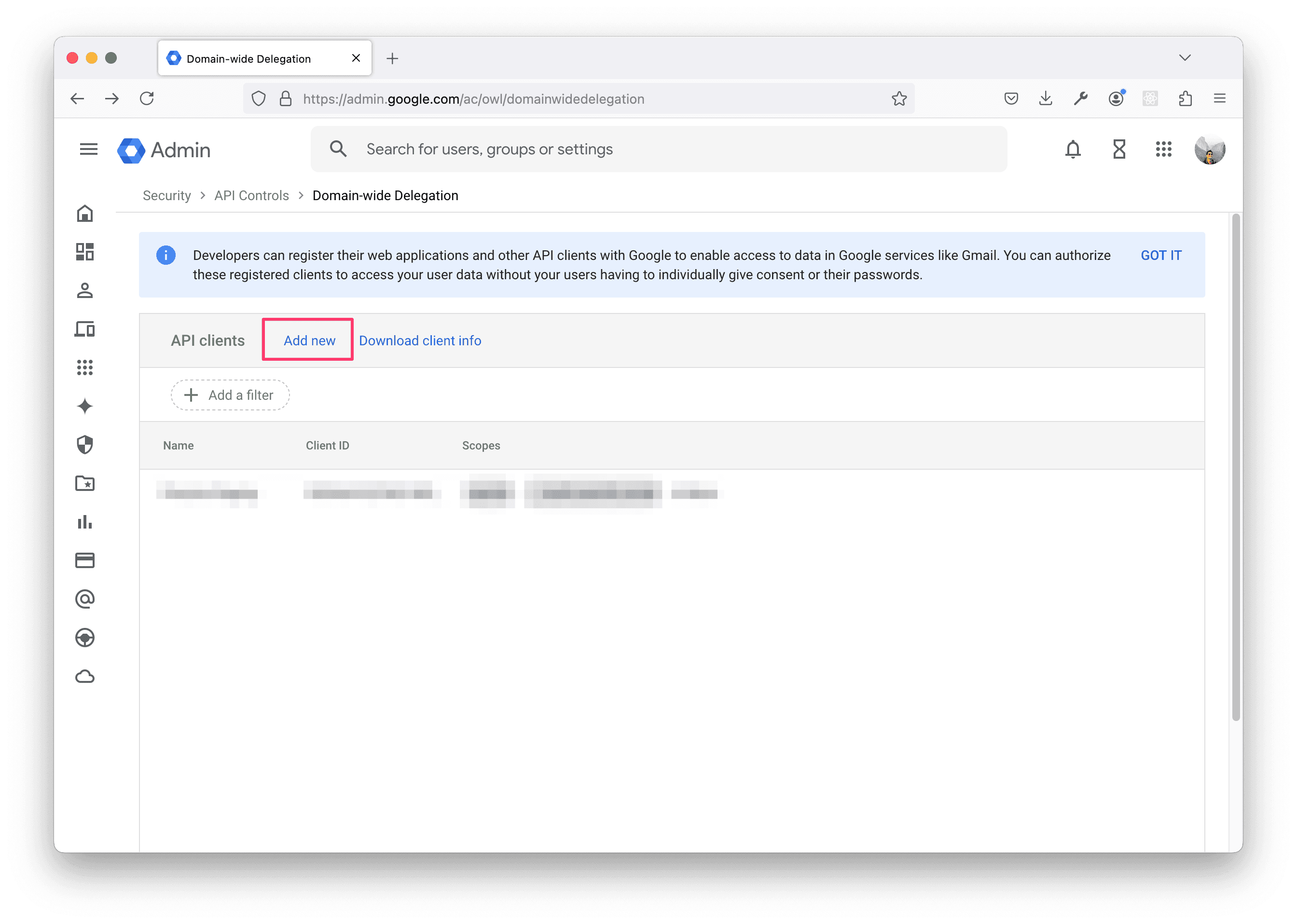Open Account settings via the @ icon

(x=85, y=598)
